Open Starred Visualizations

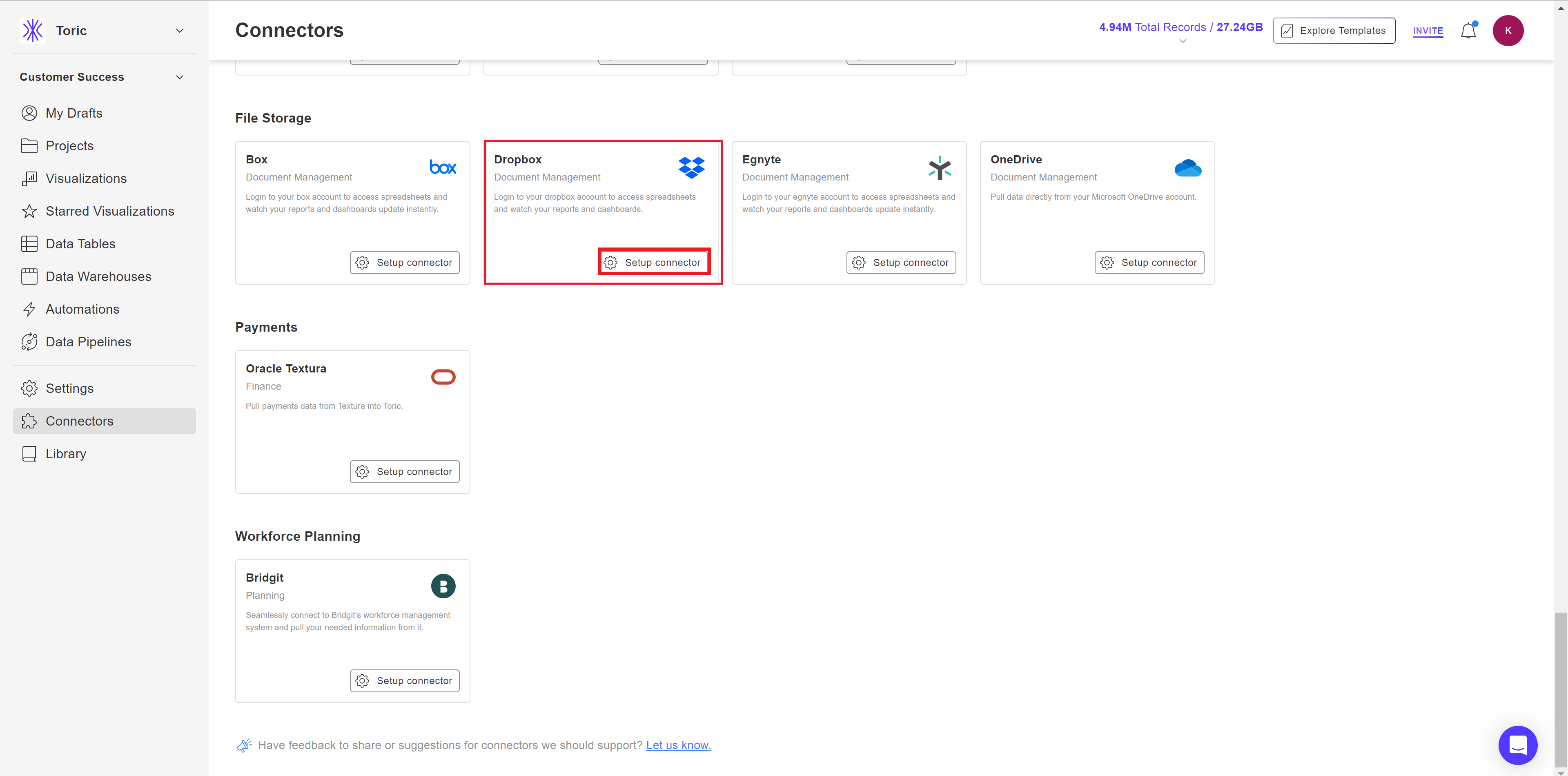104,211
